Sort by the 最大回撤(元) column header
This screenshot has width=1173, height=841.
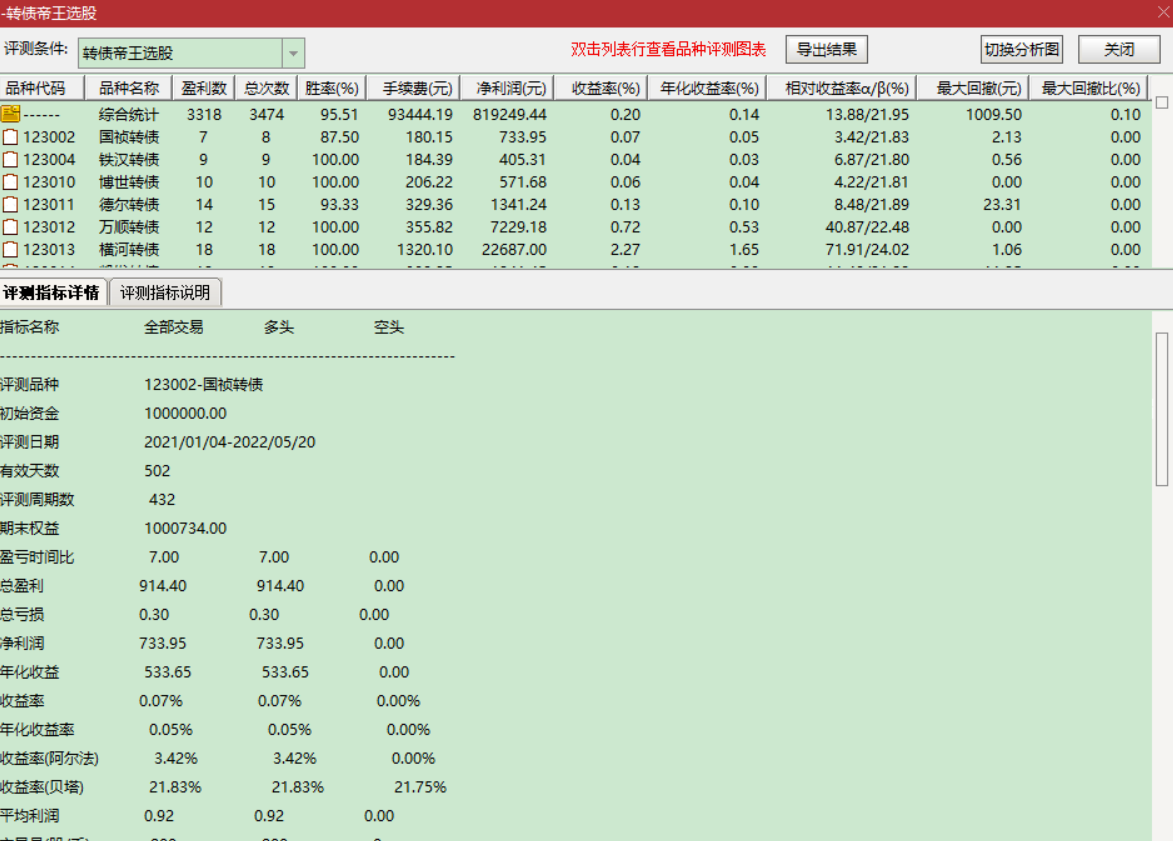[973, 88]
